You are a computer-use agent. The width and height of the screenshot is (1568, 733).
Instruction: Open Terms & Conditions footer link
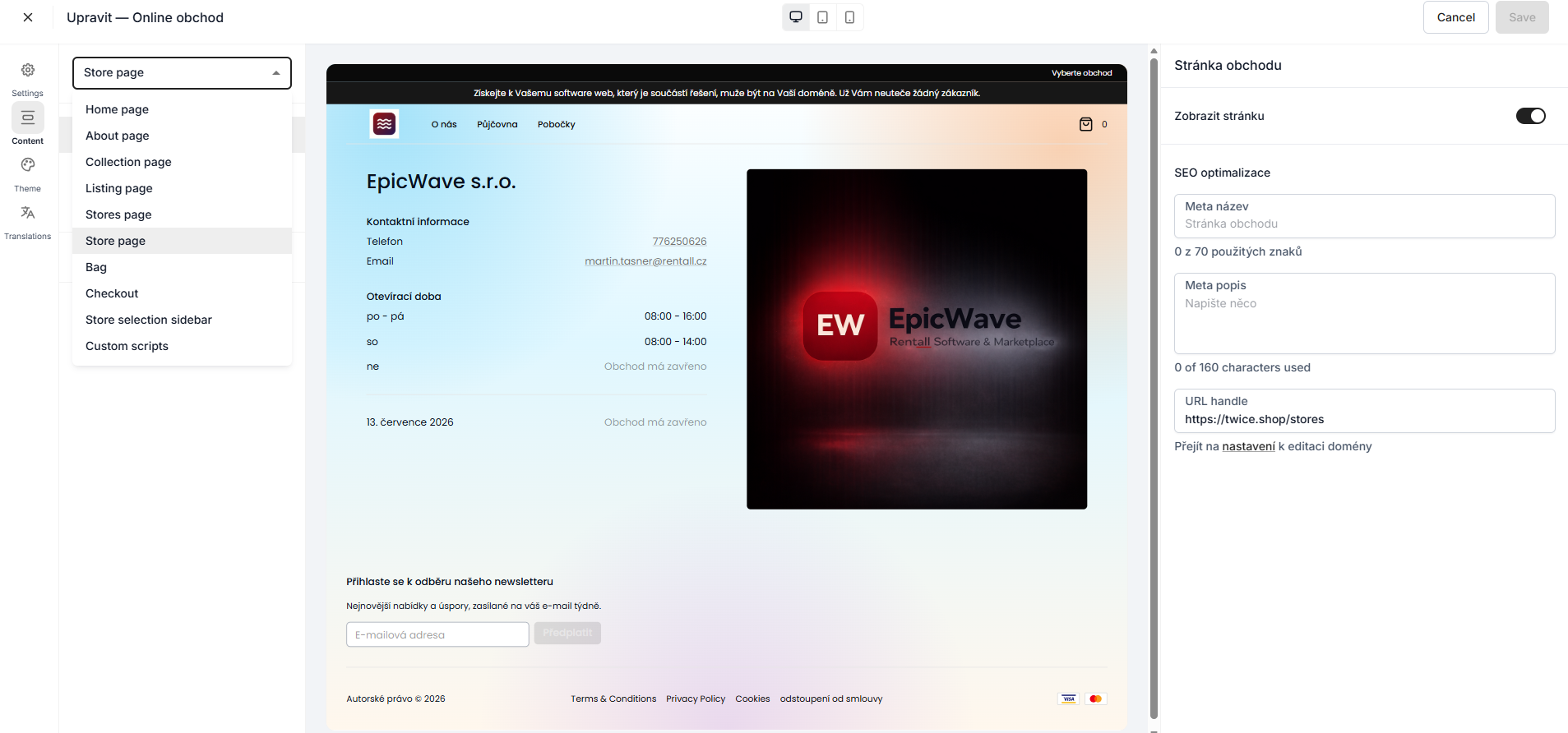tap(613, 698)
